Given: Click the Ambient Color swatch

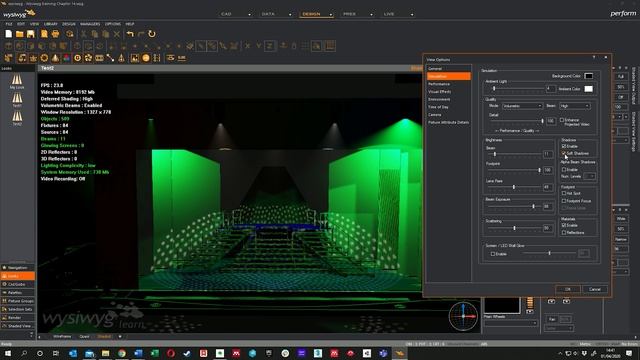Looking at the screenshot, I should 588,89.
